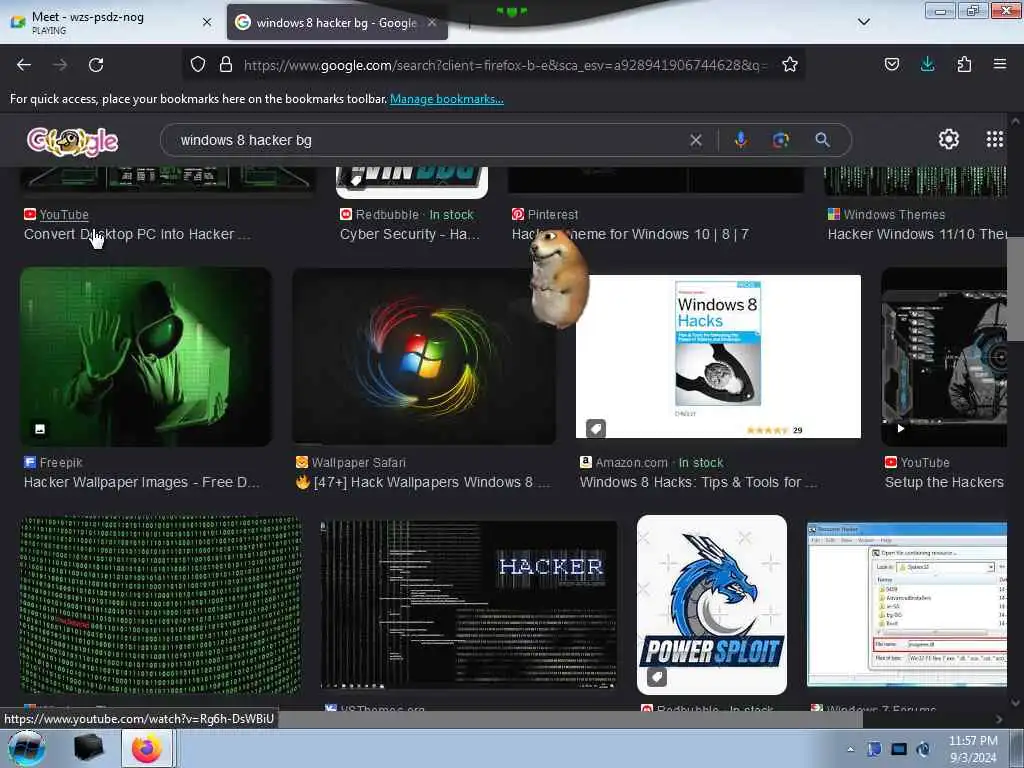Open the green binary code thumbnail
The height and width of the screenshot is (768, 1024).
(161, 604)
